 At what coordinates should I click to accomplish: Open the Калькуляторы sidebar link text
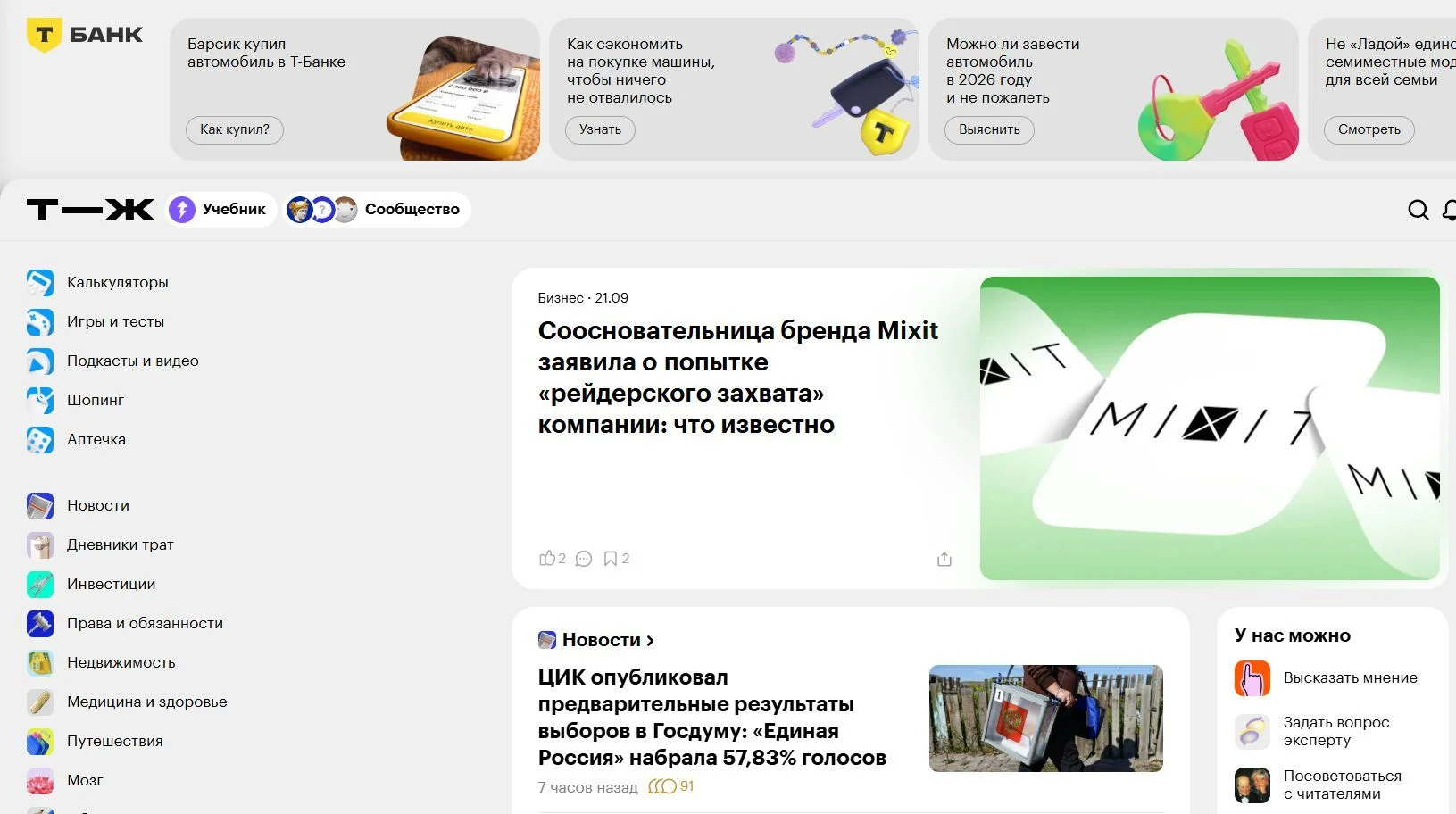click(x=118, y=282)
